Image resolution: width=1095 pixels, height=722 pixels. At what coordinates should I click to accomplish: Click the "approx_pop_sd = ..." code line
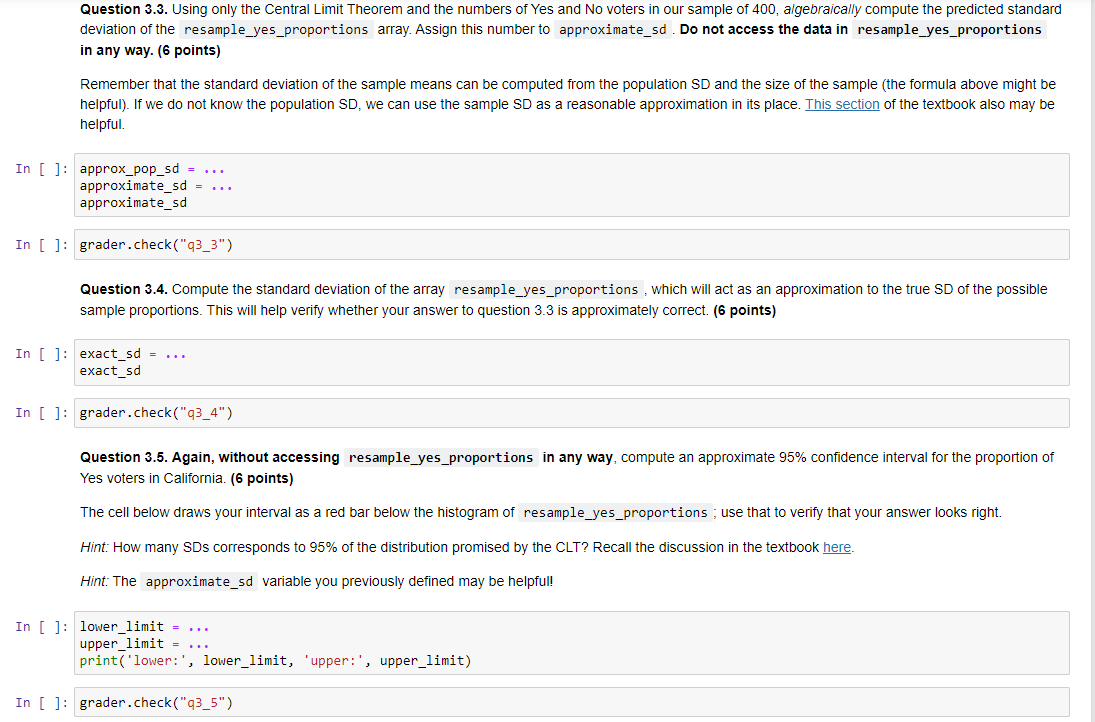coord(152,169)
